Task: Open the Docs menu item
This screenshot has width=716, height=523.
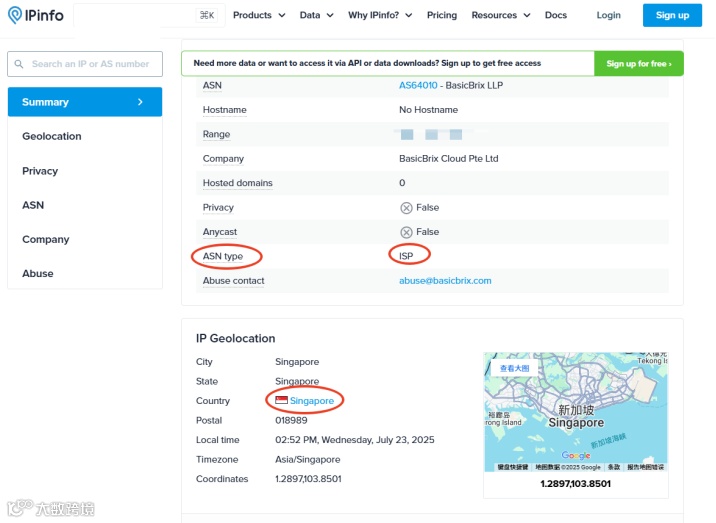Action: click(x=556, y=15)
